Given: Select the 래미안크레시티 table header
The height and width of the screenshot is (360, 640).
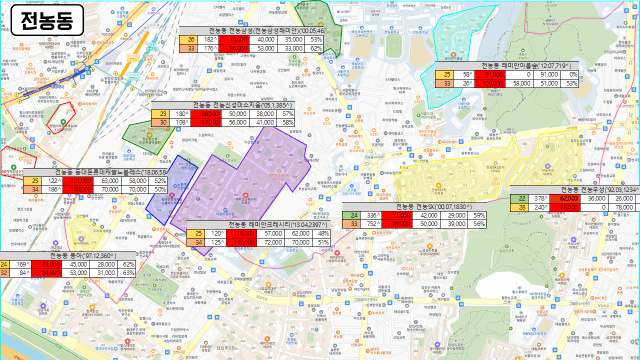Looking at the screenshot, I should coord(258,225).
